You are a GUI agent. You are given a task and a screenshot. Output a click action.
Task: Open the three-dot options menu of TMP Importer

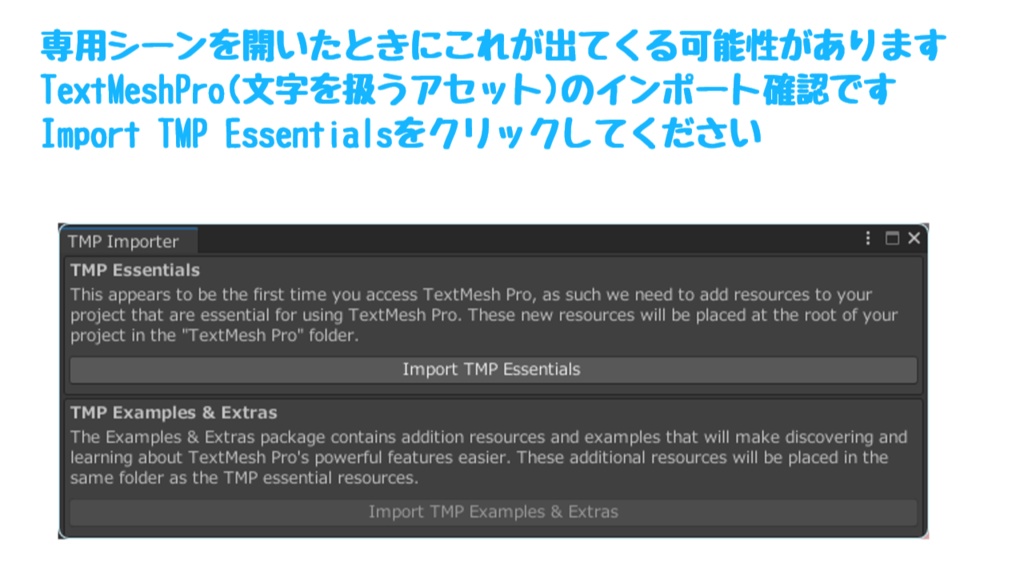click(x=868, y=238)
